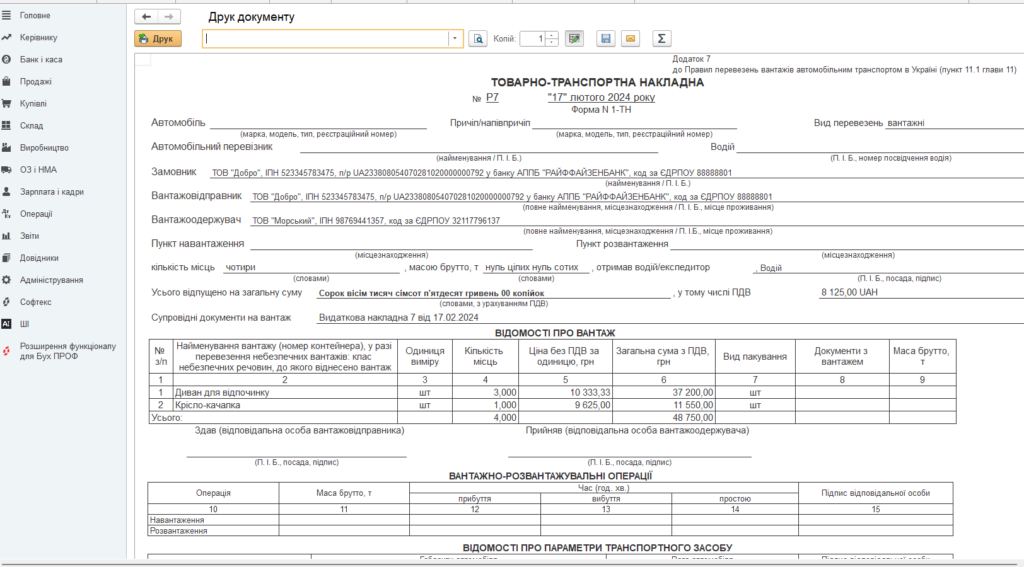The image size is (1024, 567).
Task: Save the document with the floppy disk icon
Action: [606, 39]
